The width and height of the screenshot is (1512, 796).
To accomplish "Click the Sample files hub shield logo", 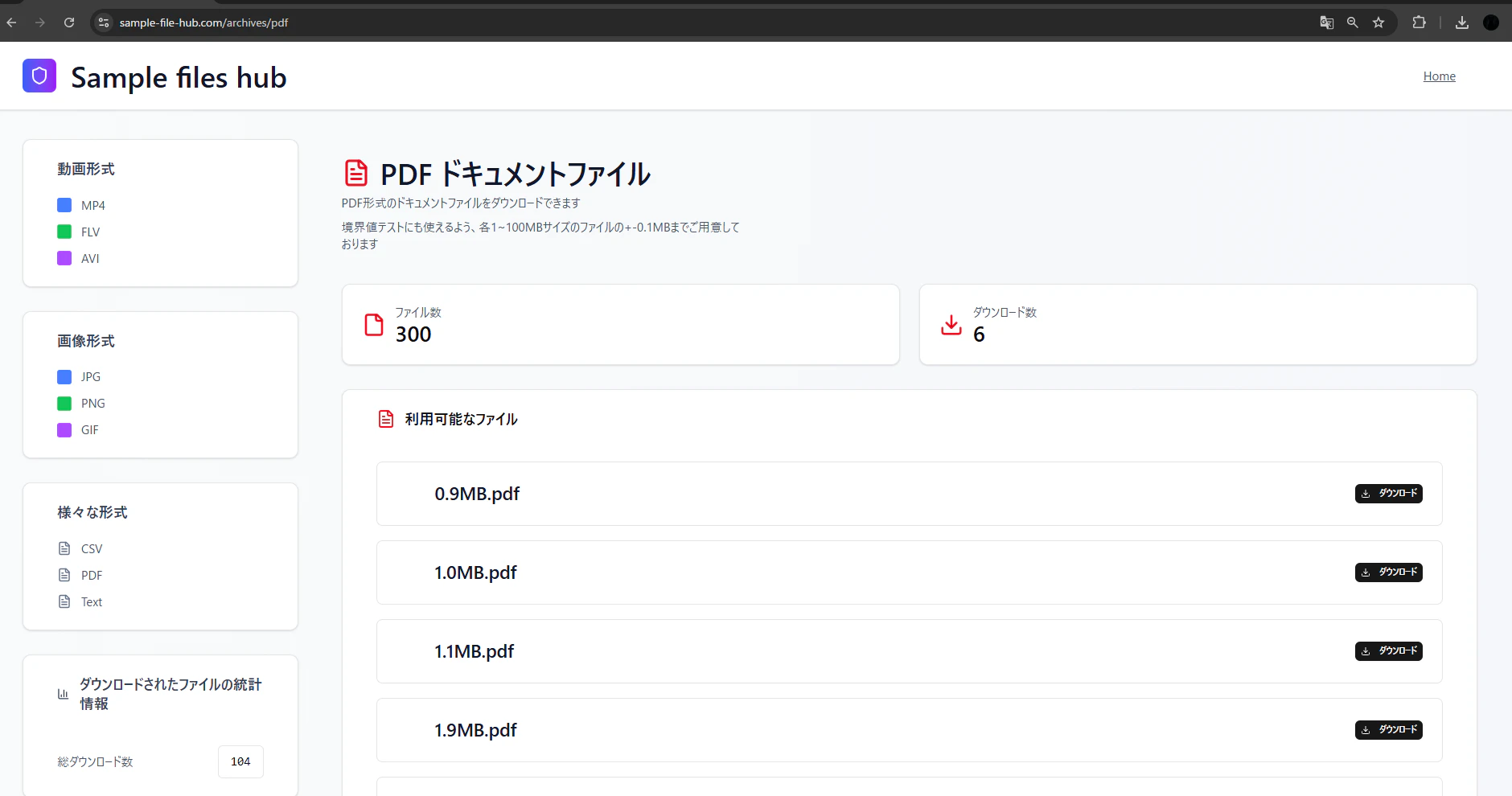I will pos(39,76).
